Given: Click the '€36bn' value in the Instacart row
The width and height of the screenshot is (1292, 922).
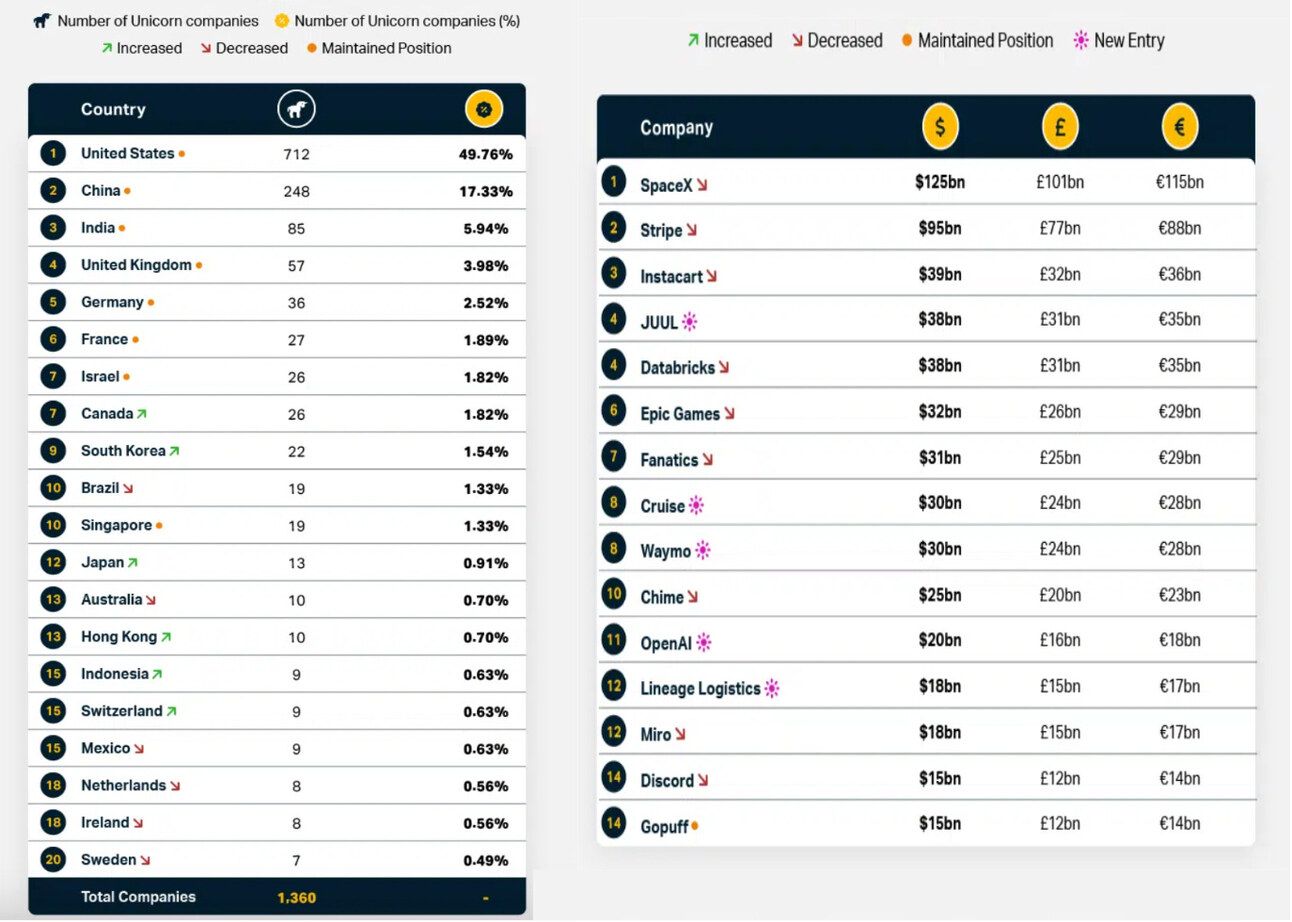Looking at the screenshot, I should point(1179,274).
